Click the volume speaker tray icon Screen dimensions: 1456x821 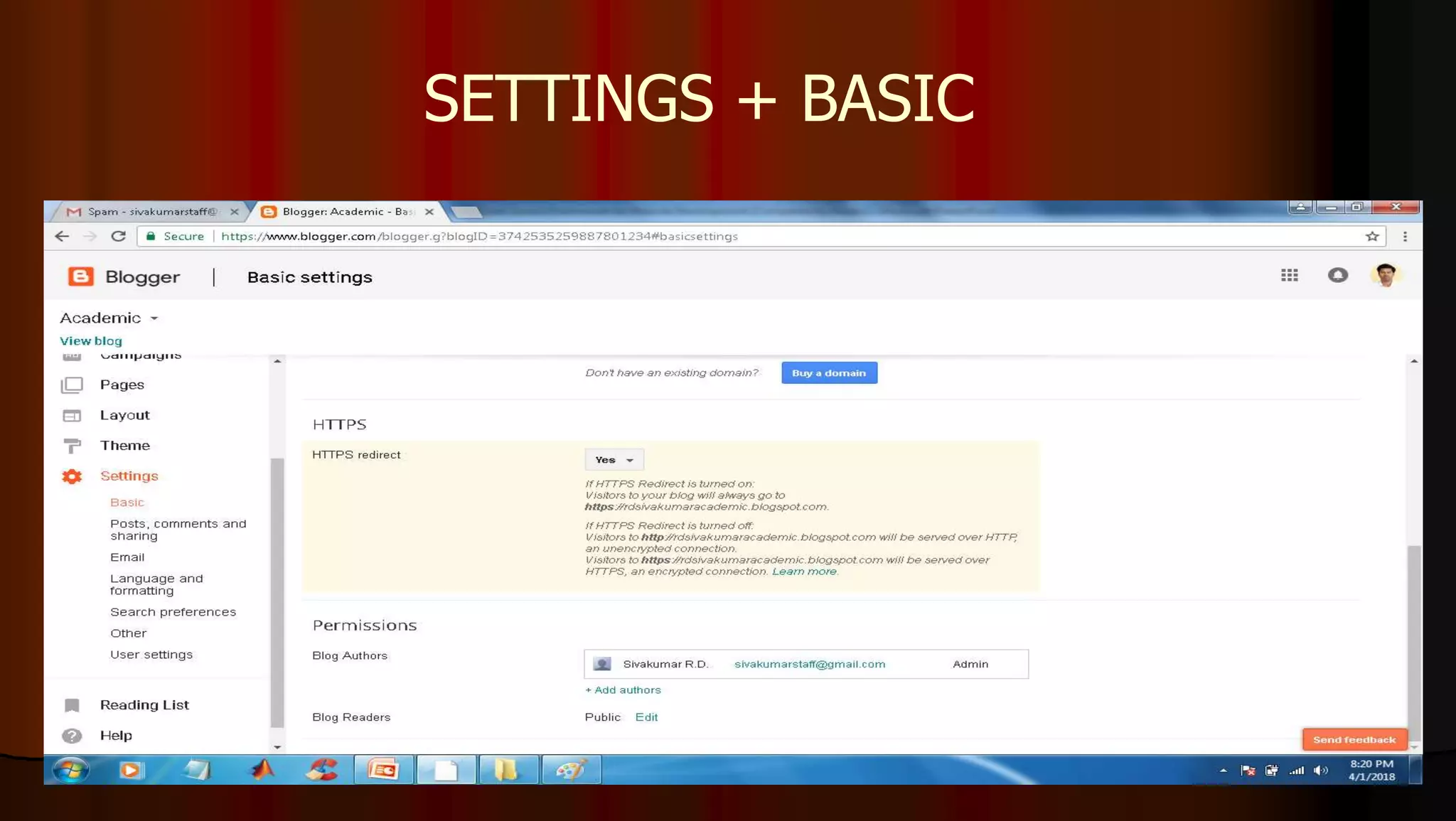coord(1321,771)
